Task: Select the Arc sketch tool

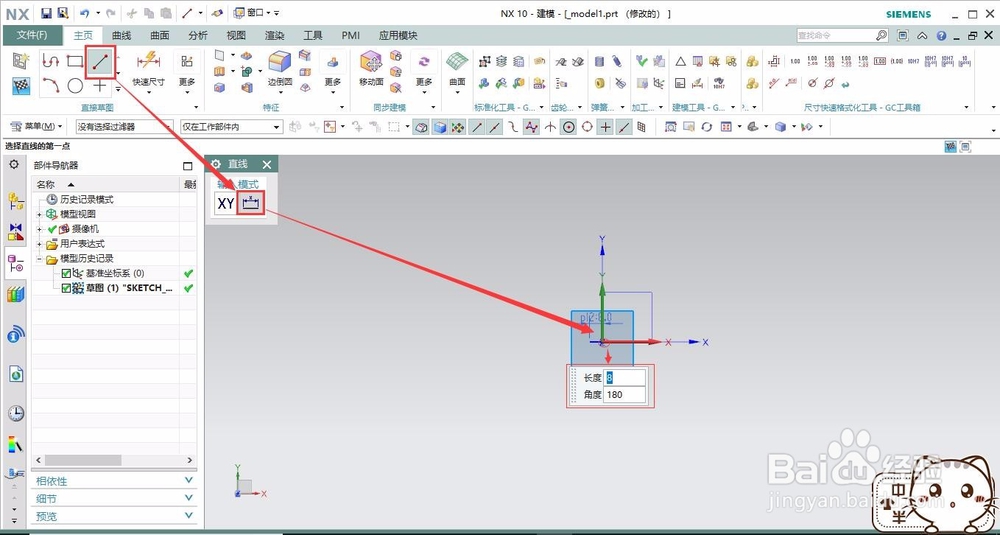Action: (x=50, y=84)
